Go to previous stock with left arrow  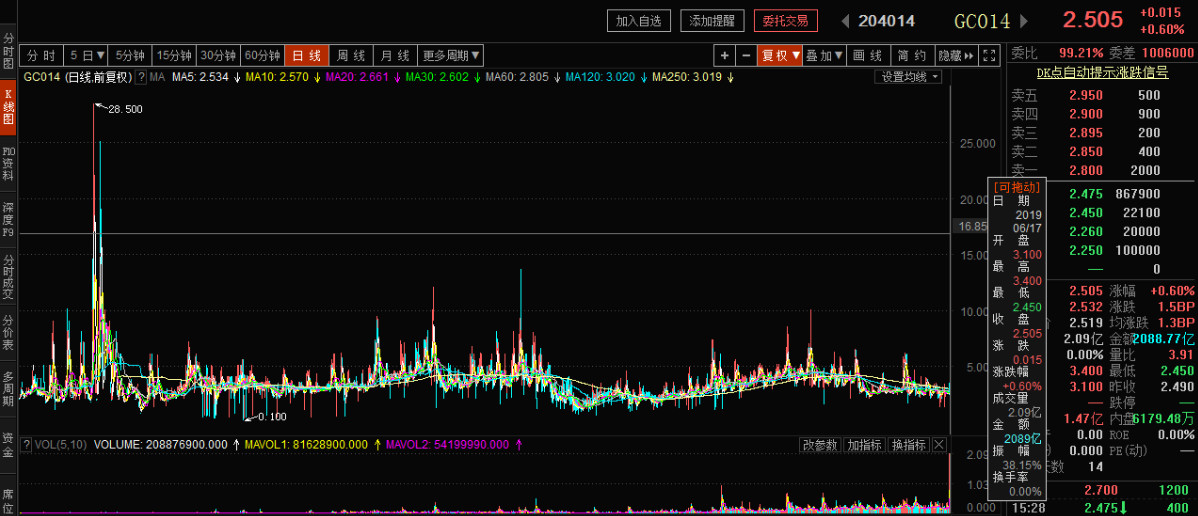tap(845, 21)
